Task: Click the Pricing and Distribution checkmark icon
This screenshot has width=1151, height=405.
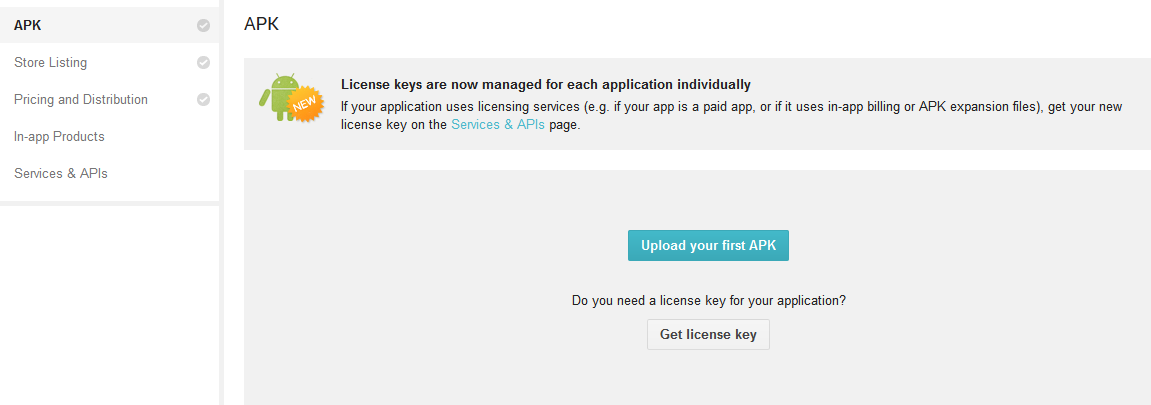Action: pyautogui.click(x=203, y=100)
